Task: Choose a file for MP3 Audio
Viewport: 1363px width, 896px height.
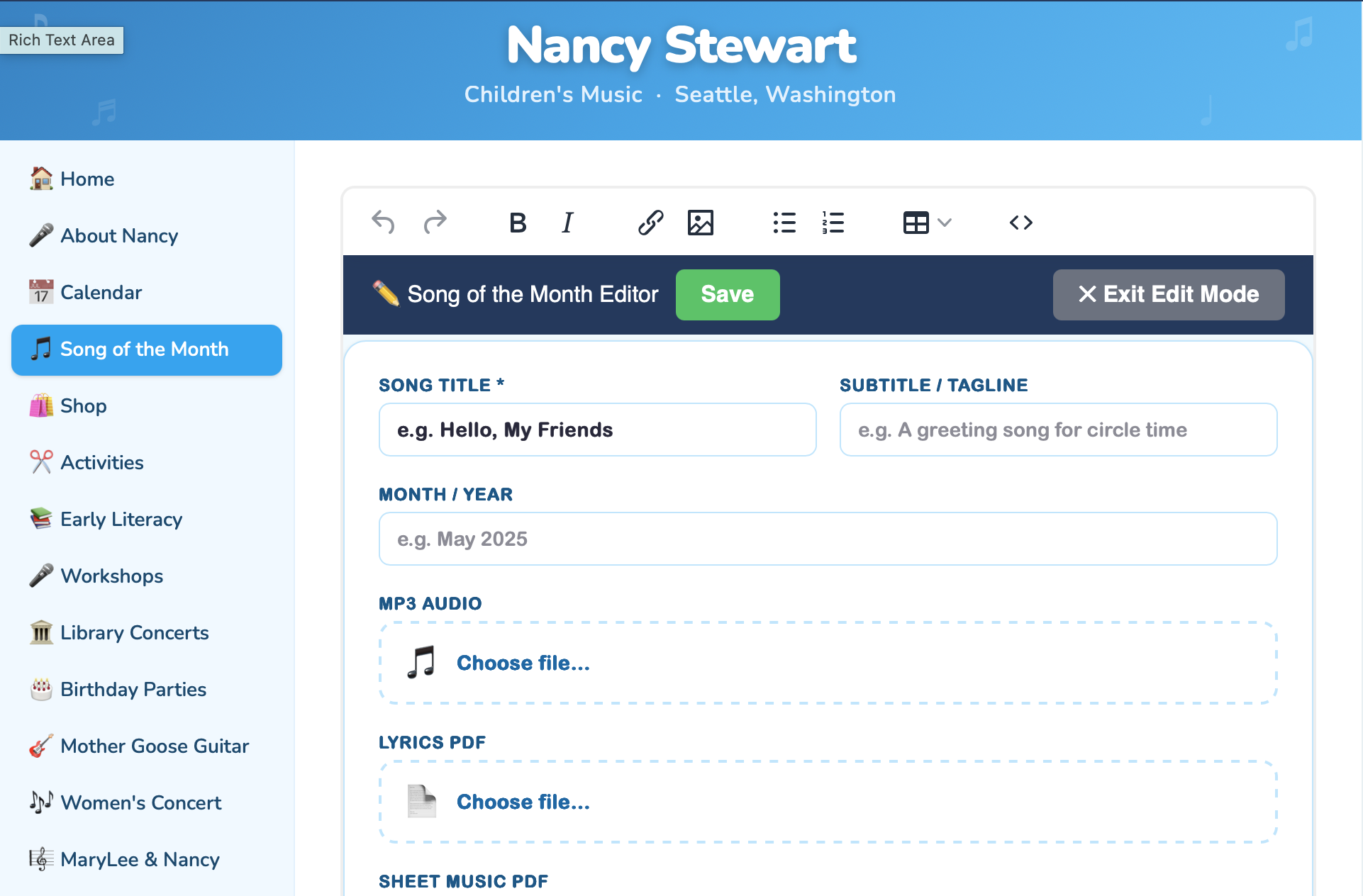Action: coord(523,663)
